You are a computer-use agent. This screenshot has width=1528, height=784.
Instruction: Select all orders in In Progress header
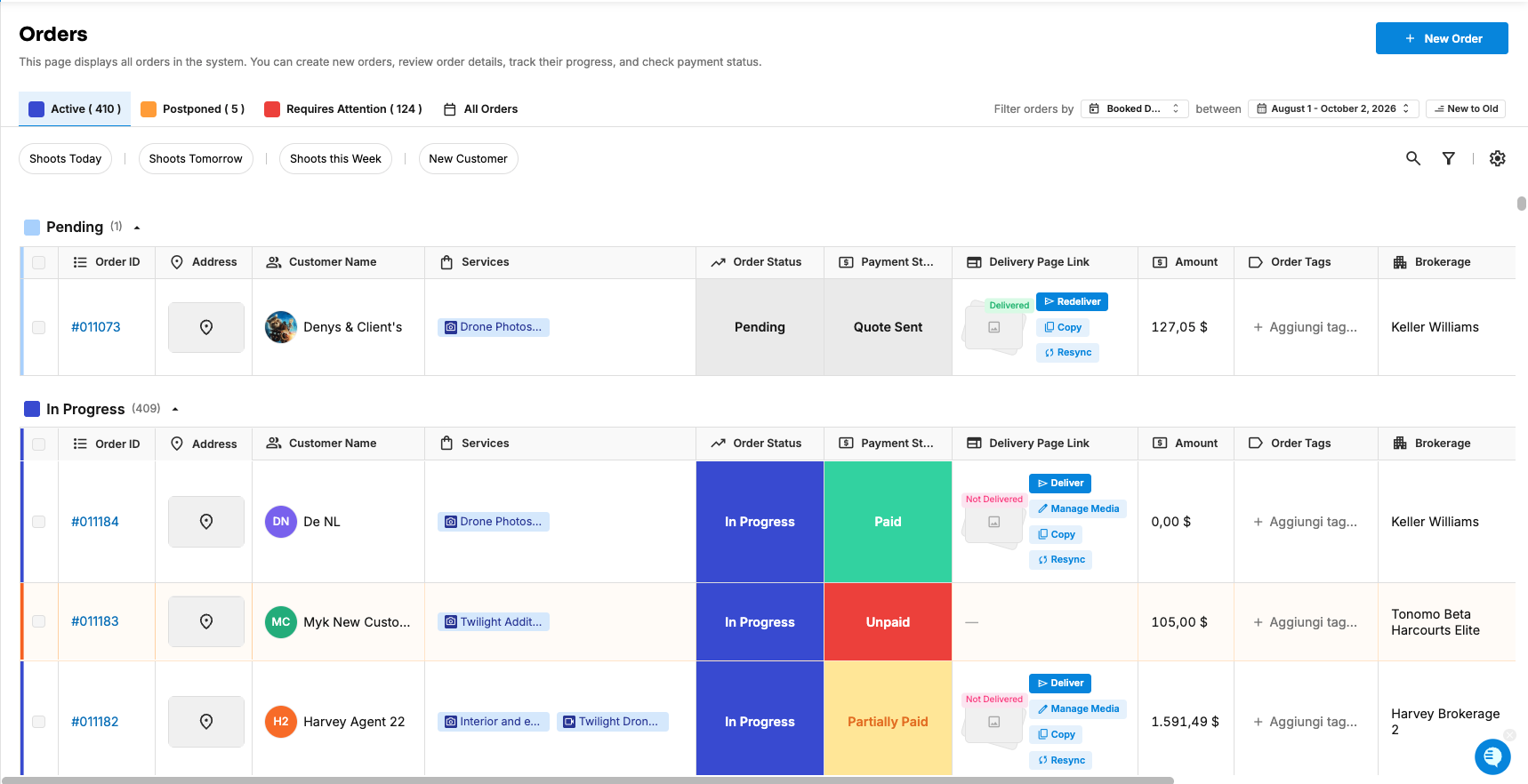point(38,444)
